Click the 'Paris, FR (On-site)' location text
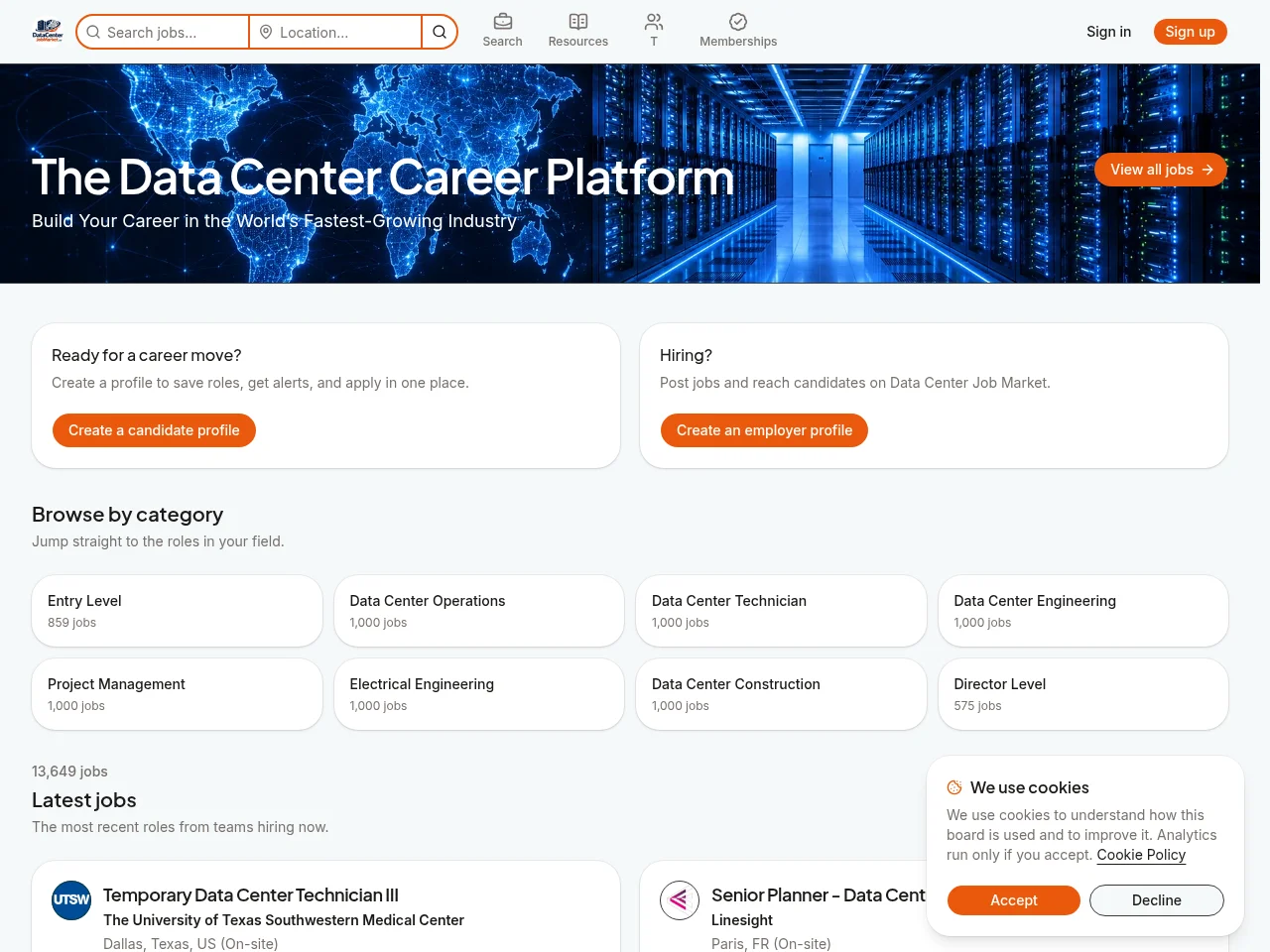 tap(771, 944)
